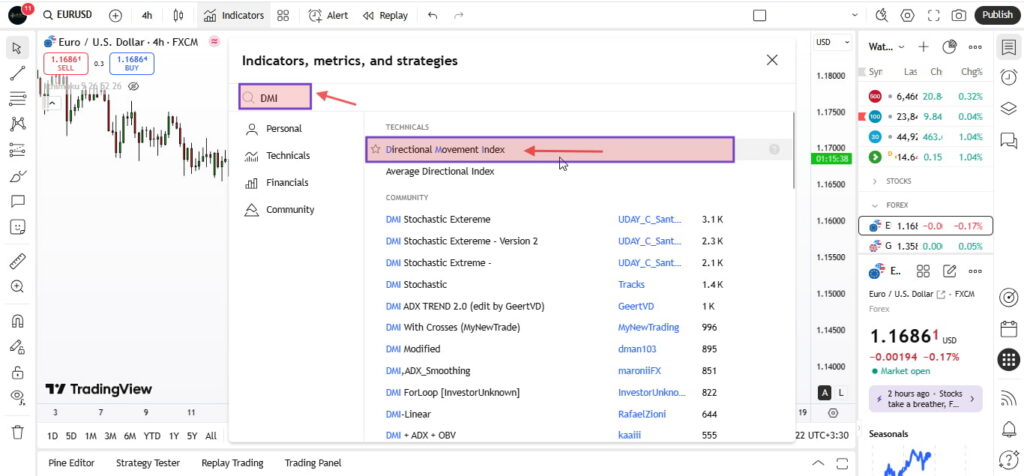
Task: Toggle stay in drawing mode
Action: click(x=18, y=347)
